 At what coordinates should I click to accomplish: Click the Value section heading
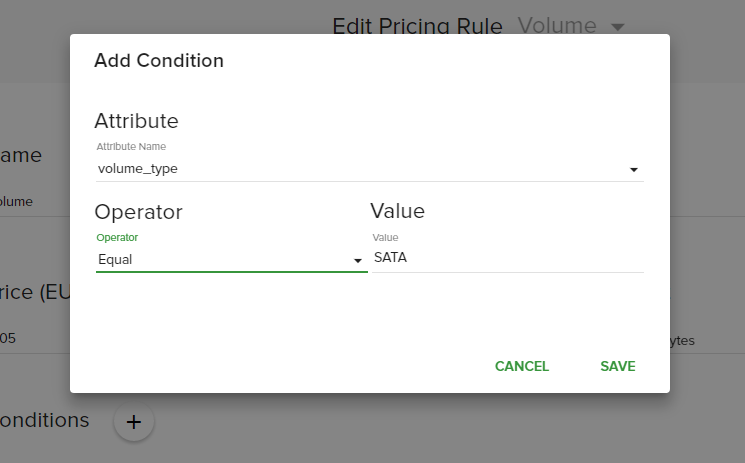(x=397, y=211)
